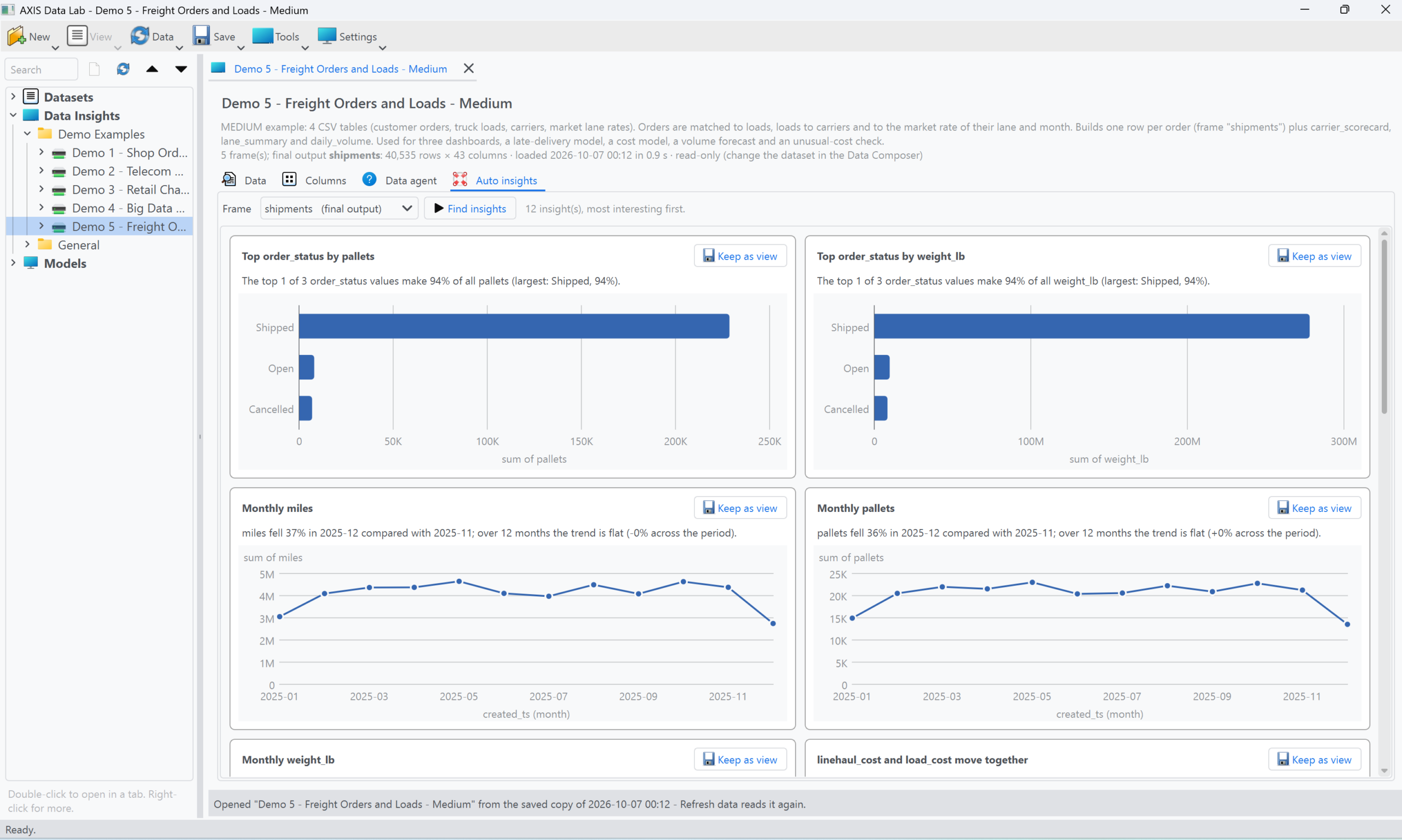Click the move up arrow in sidebar
Viewport: 1402px width, 840px height.
point(152,69)
